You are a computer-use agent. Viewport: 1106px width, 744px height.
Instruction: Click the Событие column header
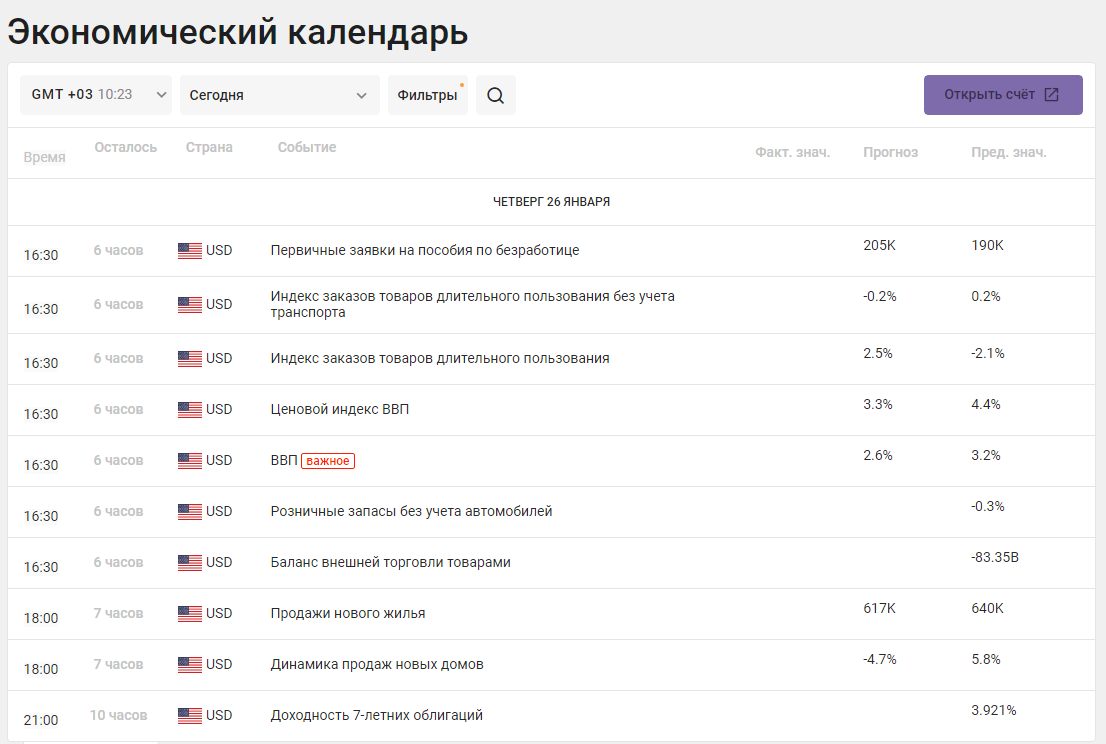[307, 147]
